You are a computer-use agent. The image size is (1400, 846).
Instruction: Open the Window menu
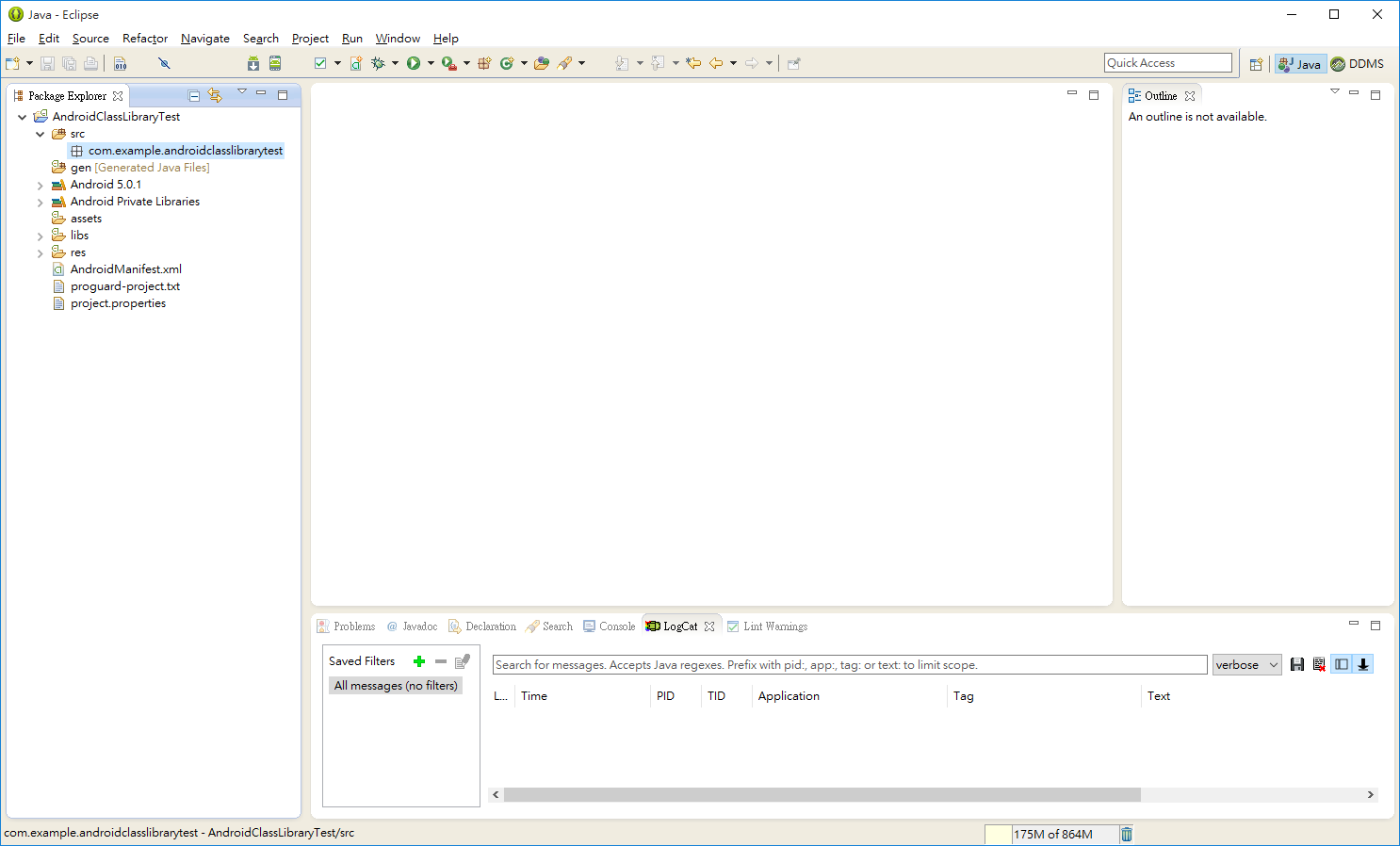(398, 39)
